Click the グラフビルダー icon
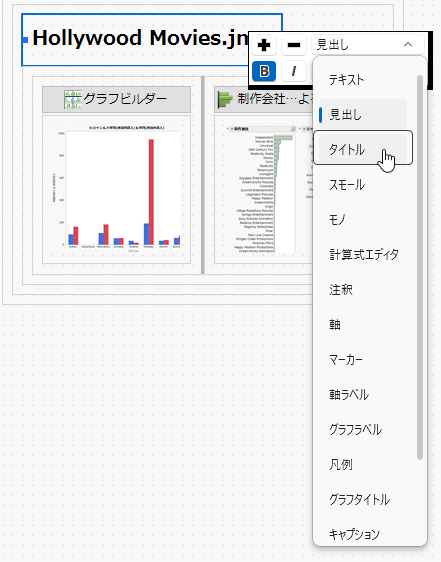 pyautogui.click(x=73, y=99)
